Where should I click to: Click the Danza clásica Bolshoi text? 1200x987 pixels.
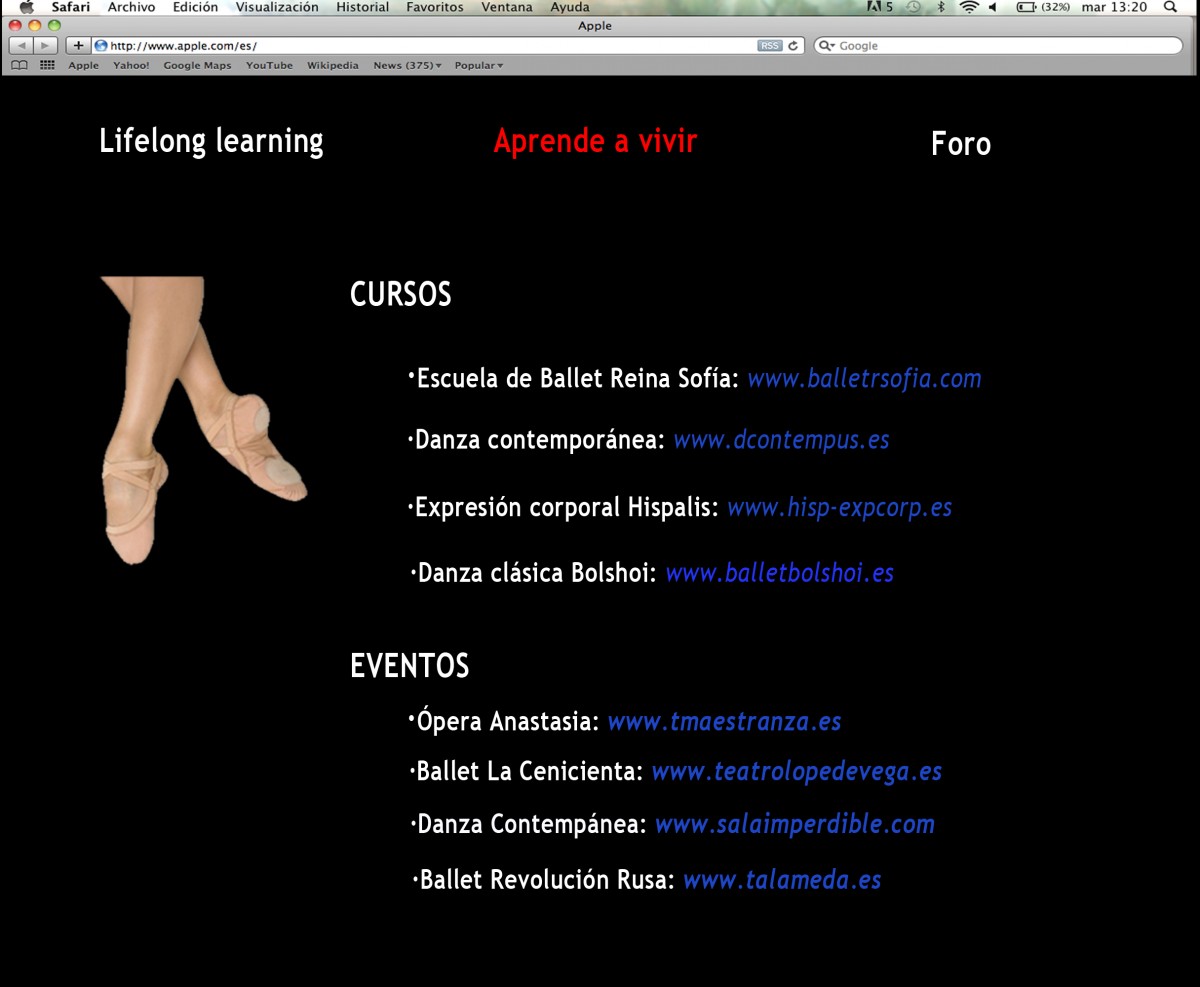pyautogui.click(x=537, y=573)
